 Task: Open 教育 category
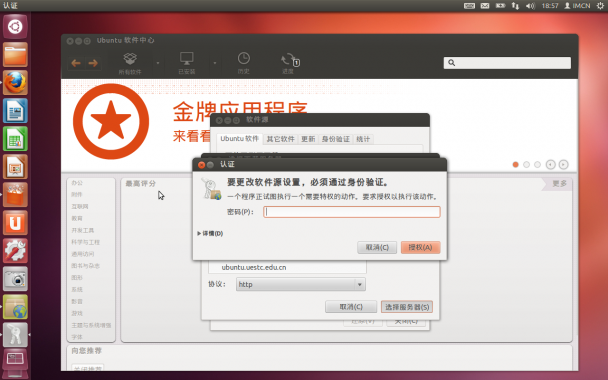[x=77, y=218]
